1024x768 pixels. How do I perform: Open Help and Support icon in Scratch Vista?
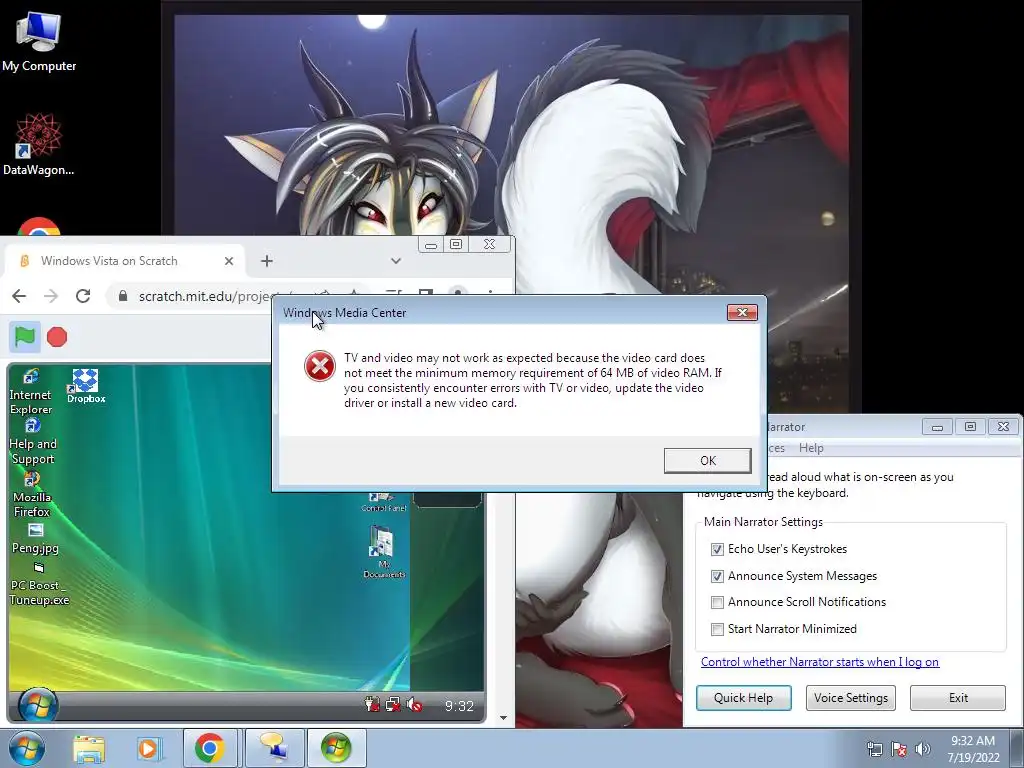[x=33, y=442]
